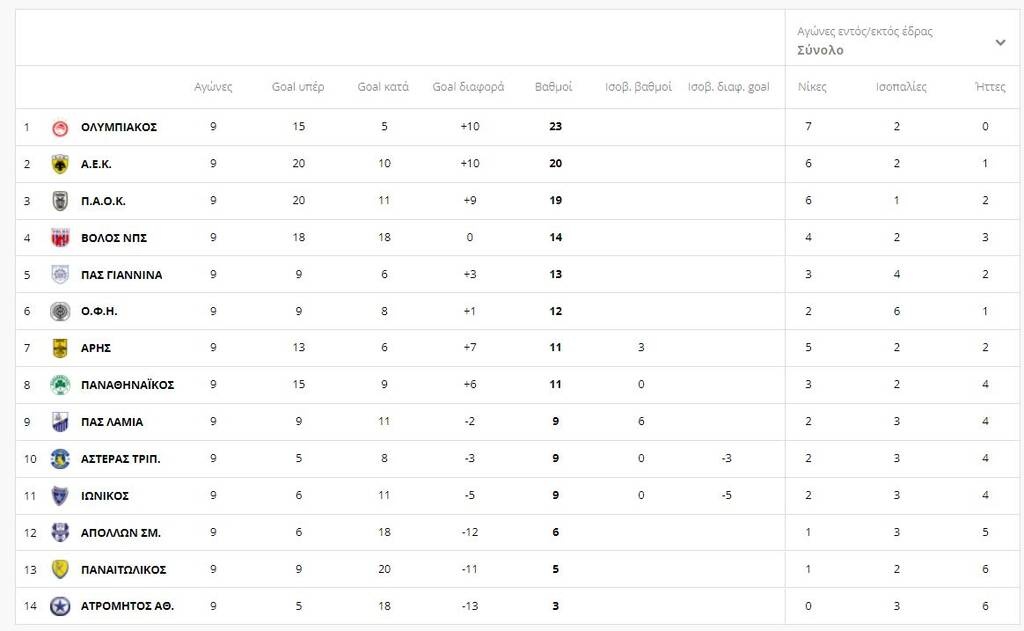Click Ο.Φ.Η. draws value 6

897,311
